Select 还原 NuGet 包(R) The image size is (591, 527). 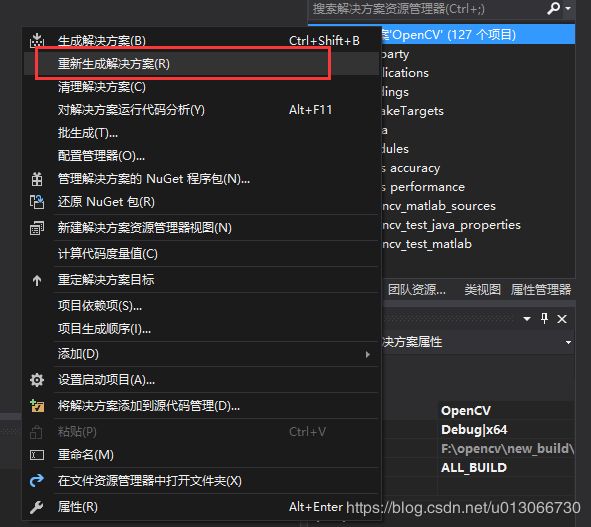pos(202,202)
